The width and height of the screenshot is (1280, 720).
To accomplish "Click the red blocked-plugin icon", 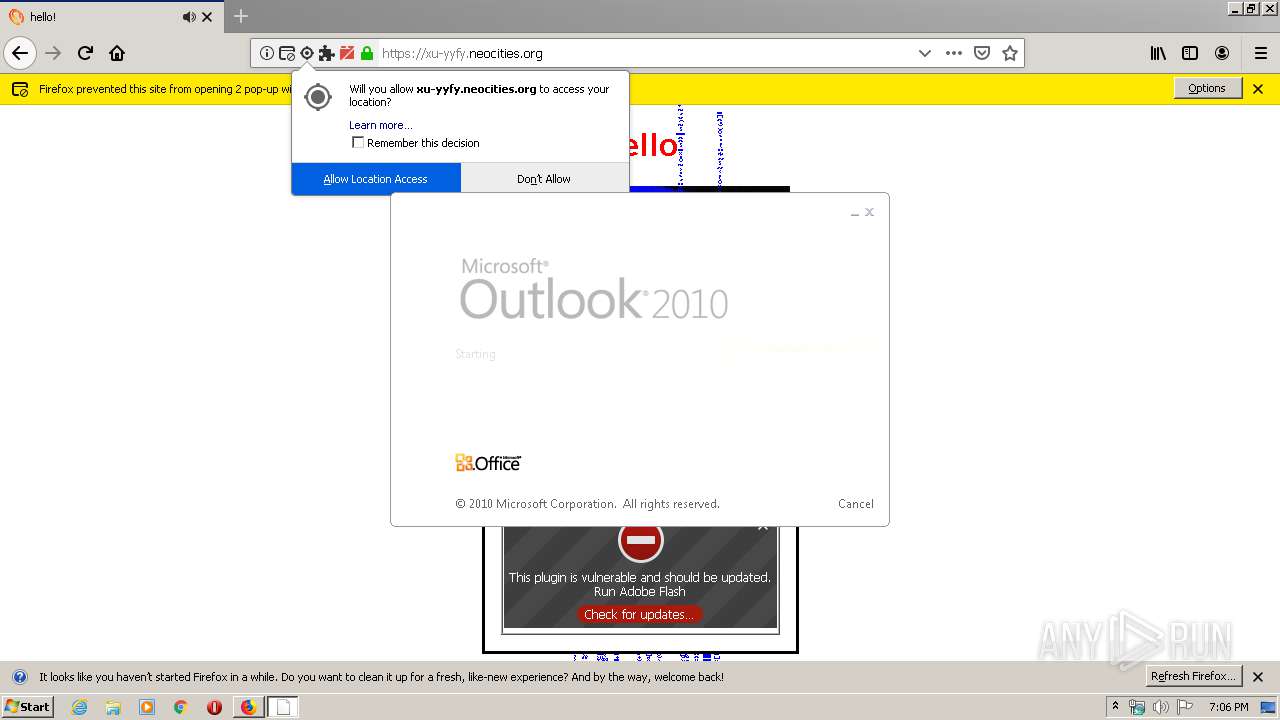I will pyautogui.click(x=347, y=53).
